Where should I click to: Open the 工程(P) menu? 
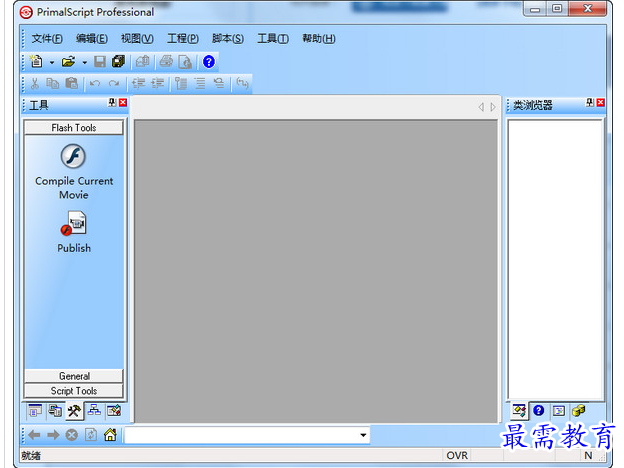[x=183, y=39]
